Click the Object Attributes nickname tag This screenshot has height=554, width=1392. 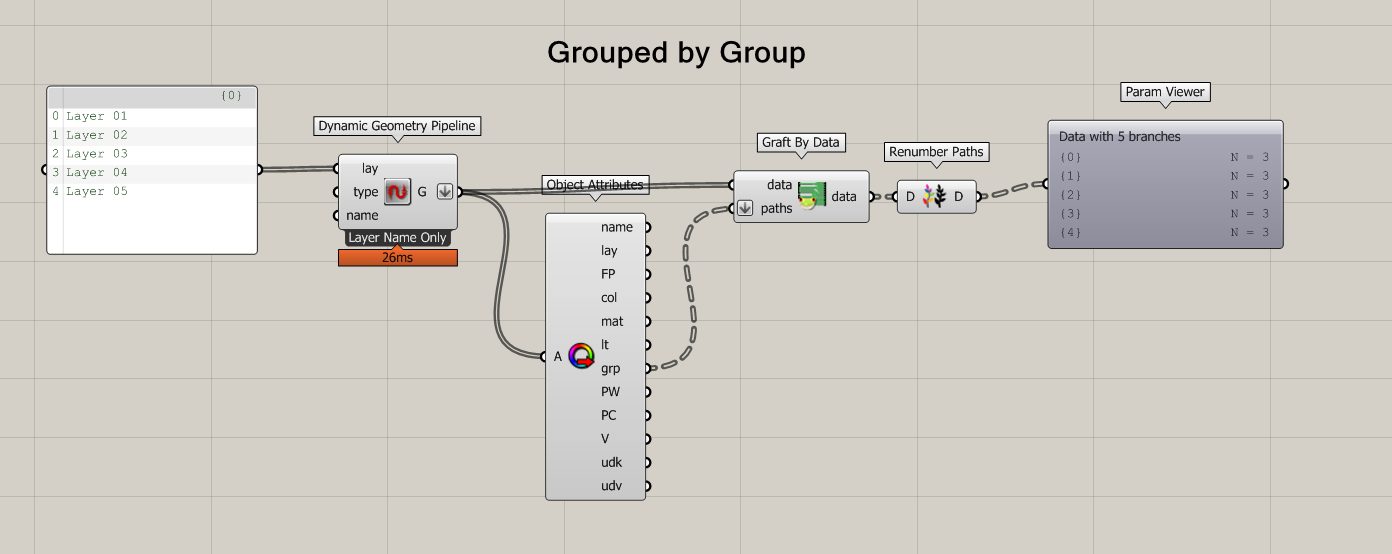pyautogui.click(x=596, y=185)
